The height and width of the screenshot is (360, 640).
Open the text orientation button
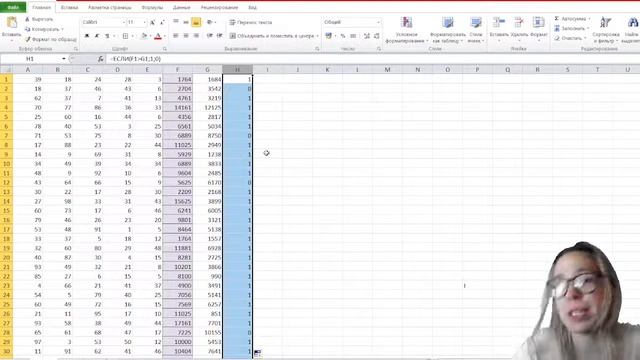click(x=209, y=22)
